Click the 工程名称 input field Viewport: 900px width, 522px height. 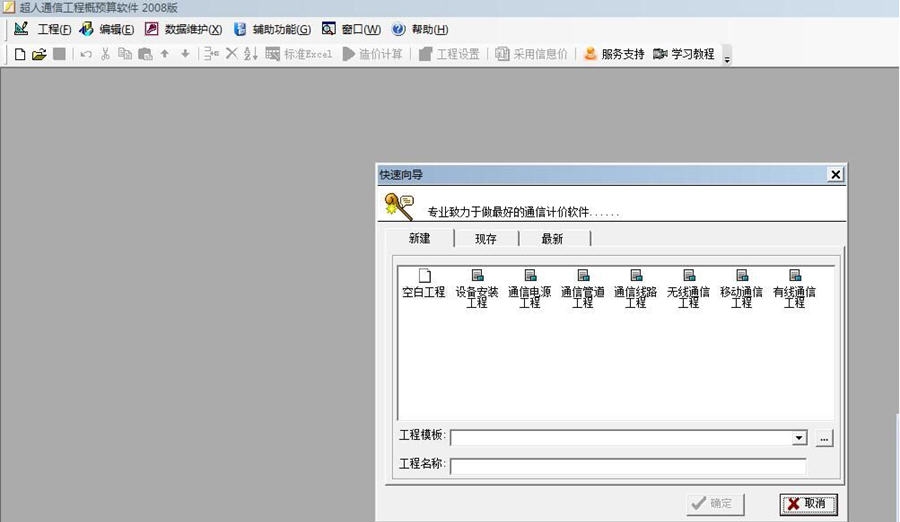(x=628, y=466)
